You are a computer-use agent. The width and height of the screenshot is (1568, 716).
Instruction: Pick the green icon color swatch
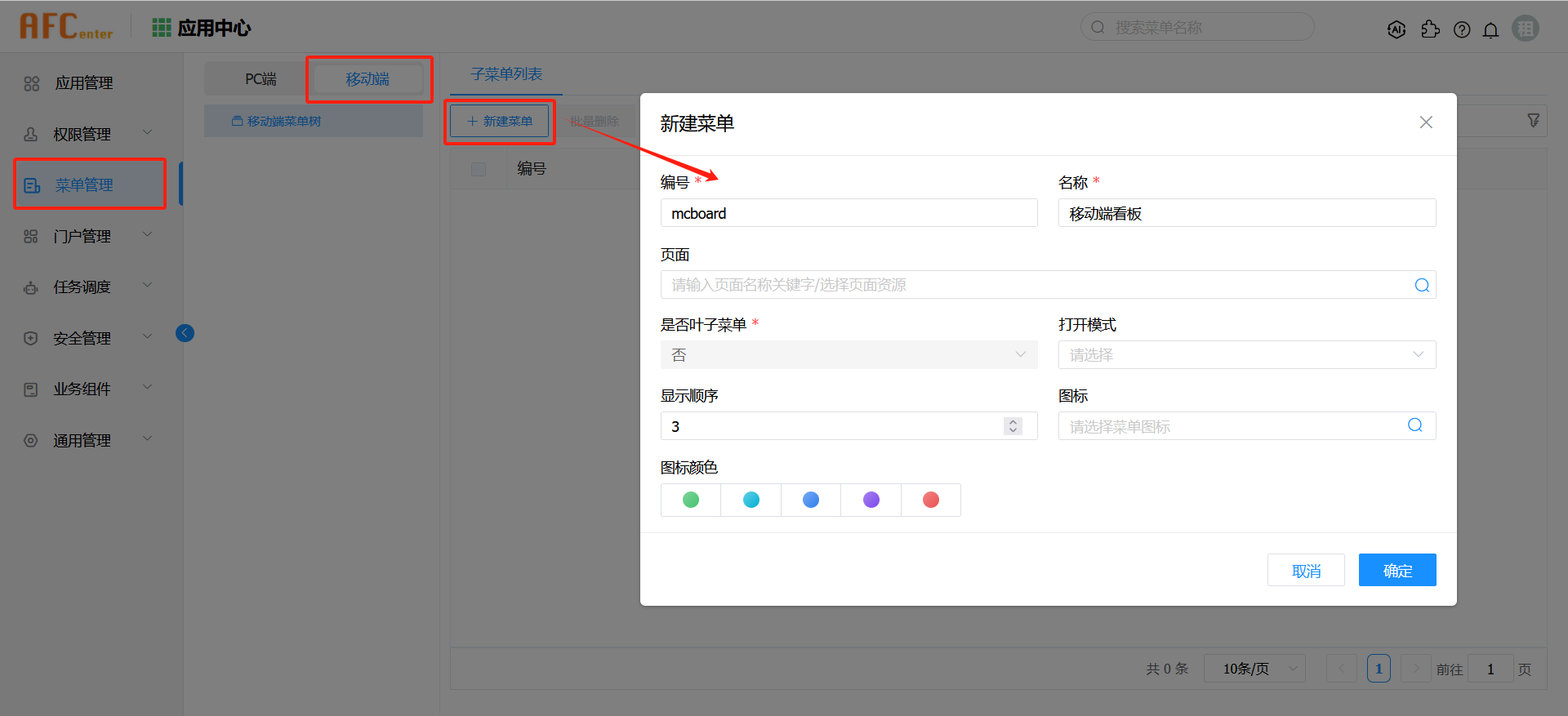pos(691,500)
